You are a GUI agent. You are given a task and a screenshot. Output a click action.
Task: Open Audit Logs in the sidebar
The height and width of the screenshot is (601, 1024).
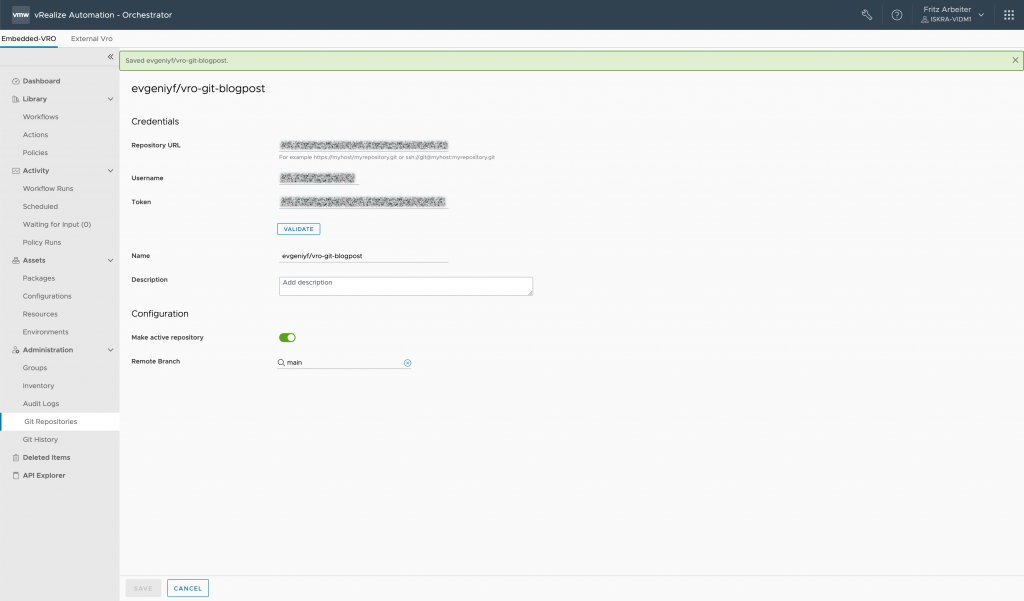[x=40, y=404]
